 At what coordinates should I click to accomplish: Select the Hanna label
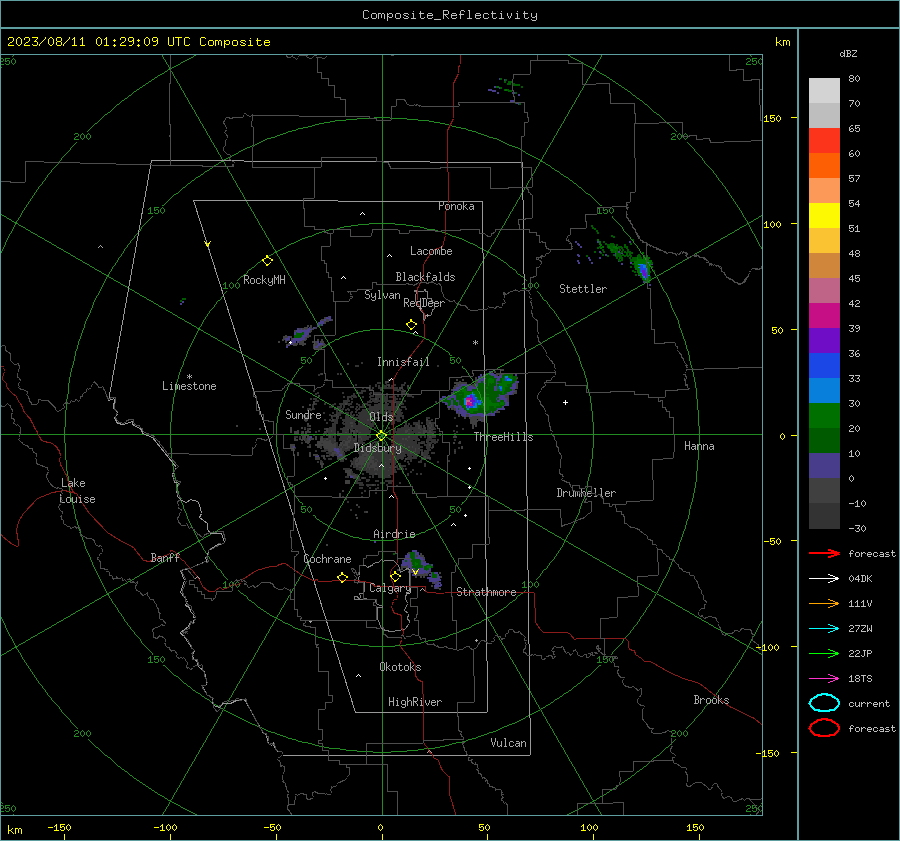tap(699, 446)
